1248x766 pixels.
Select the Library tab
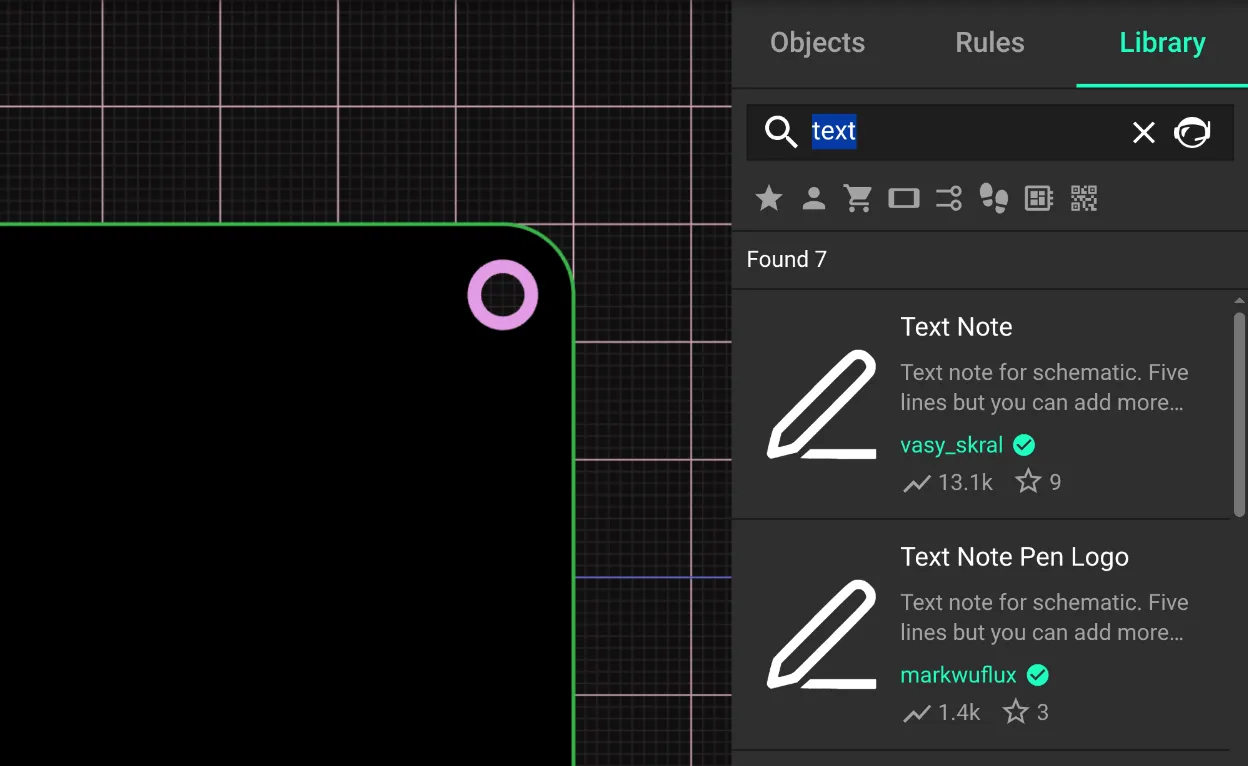tap(1162, 43)
